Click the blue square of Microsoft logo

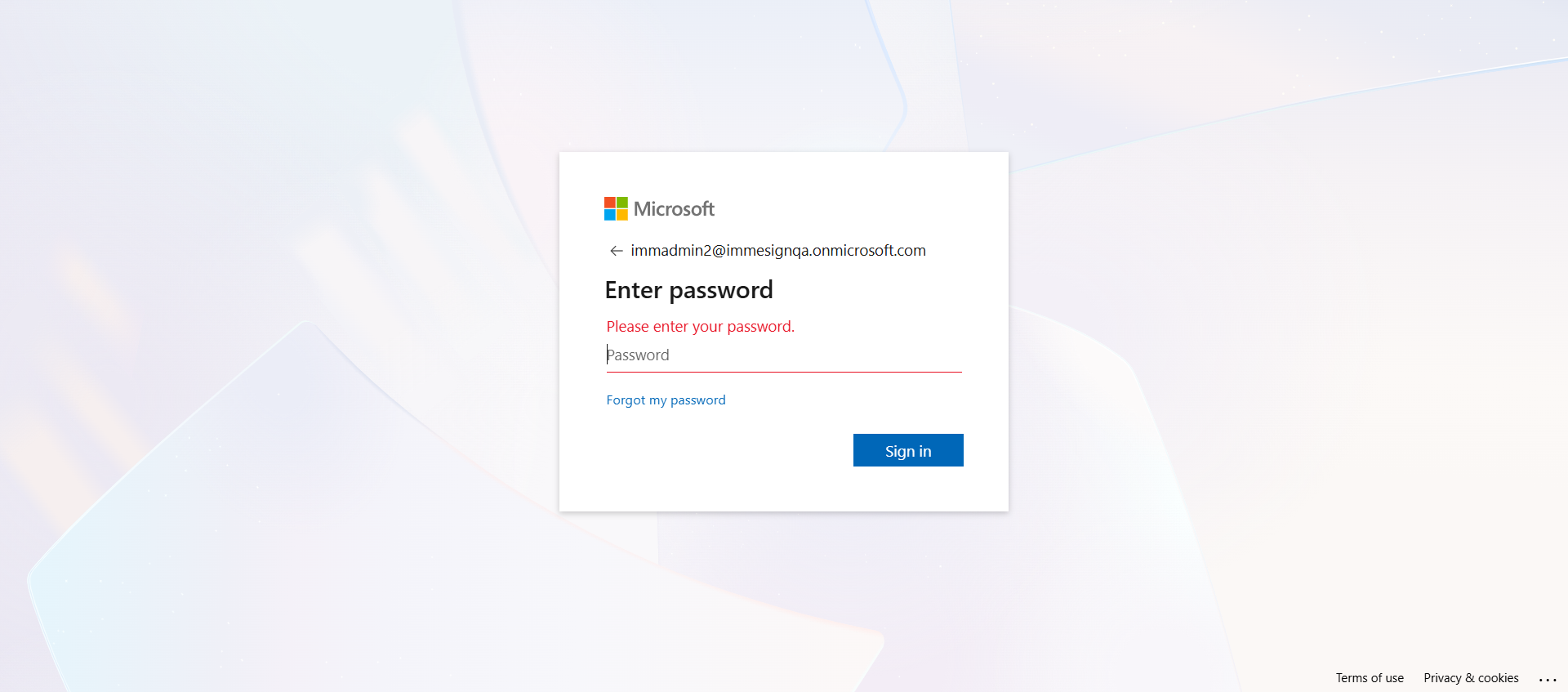point(610,215)
